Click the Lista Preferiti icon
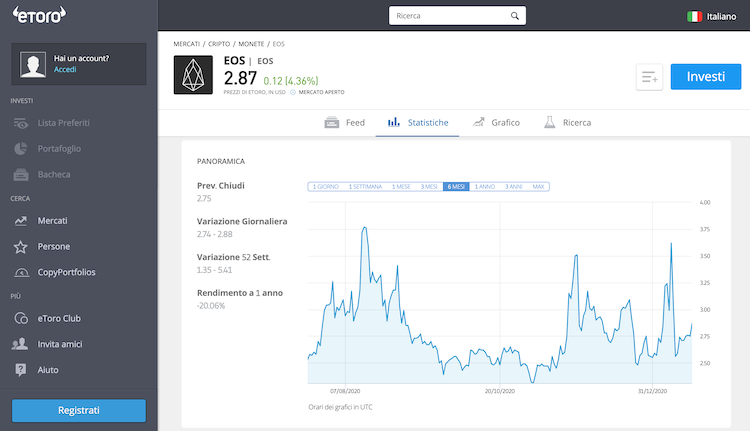The width and height of the screenshot is (750, 431). click(x=21, y=123)
